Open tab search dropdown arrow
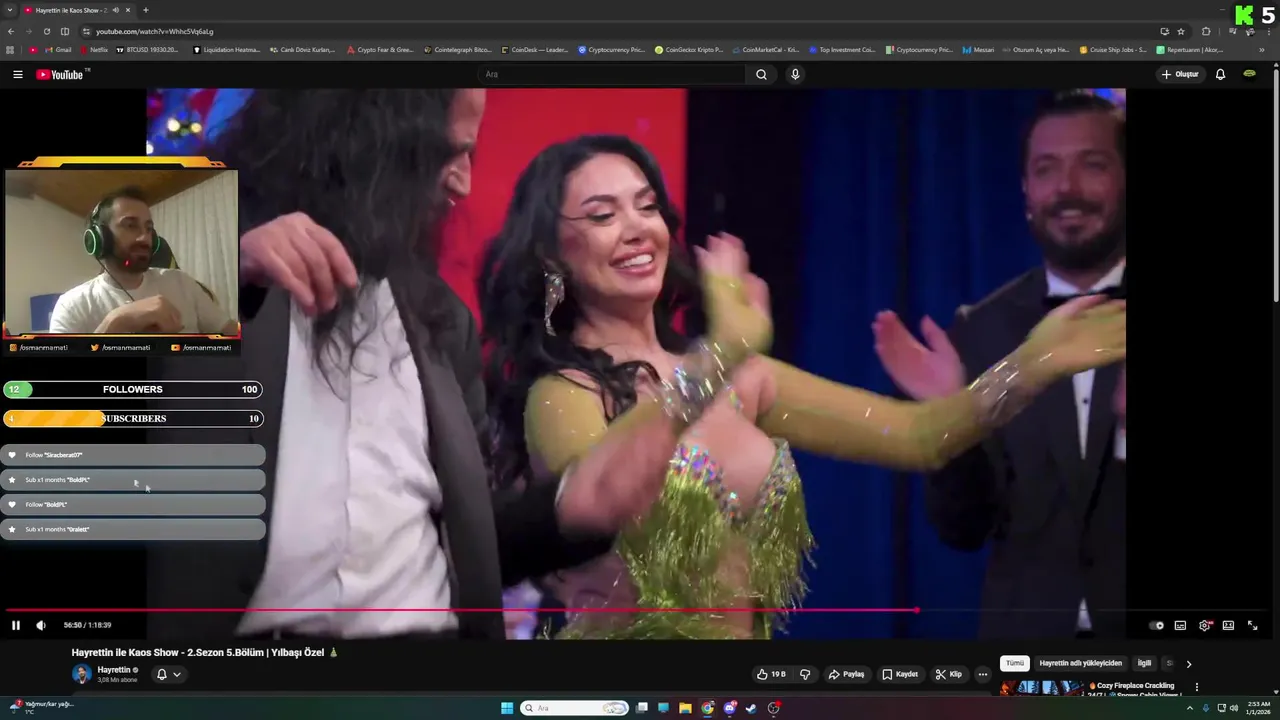This screenshot has width=1280, height=720. point(10,10)
